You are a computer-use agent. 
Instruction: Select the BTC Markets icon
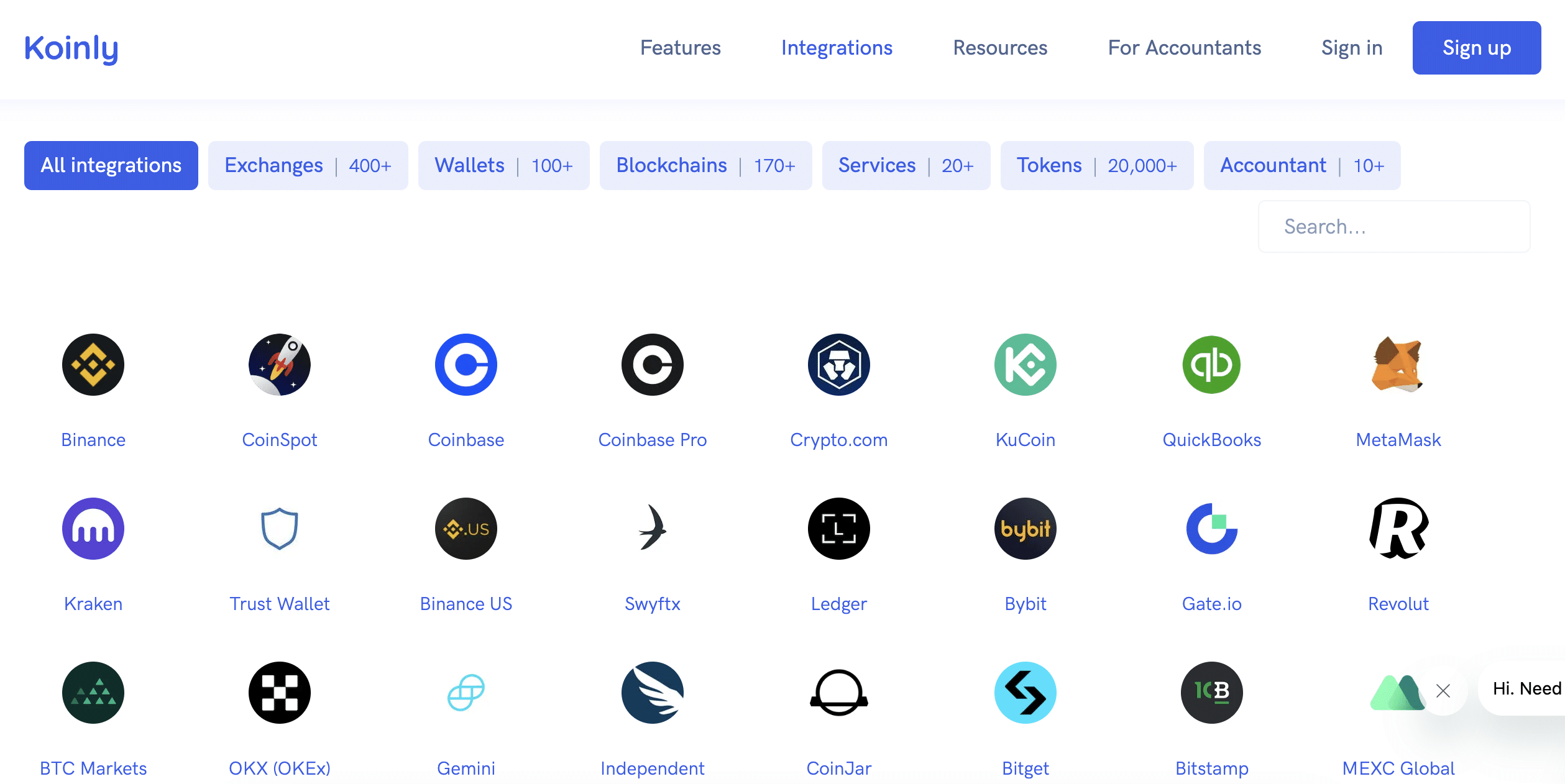click(93, 693)
